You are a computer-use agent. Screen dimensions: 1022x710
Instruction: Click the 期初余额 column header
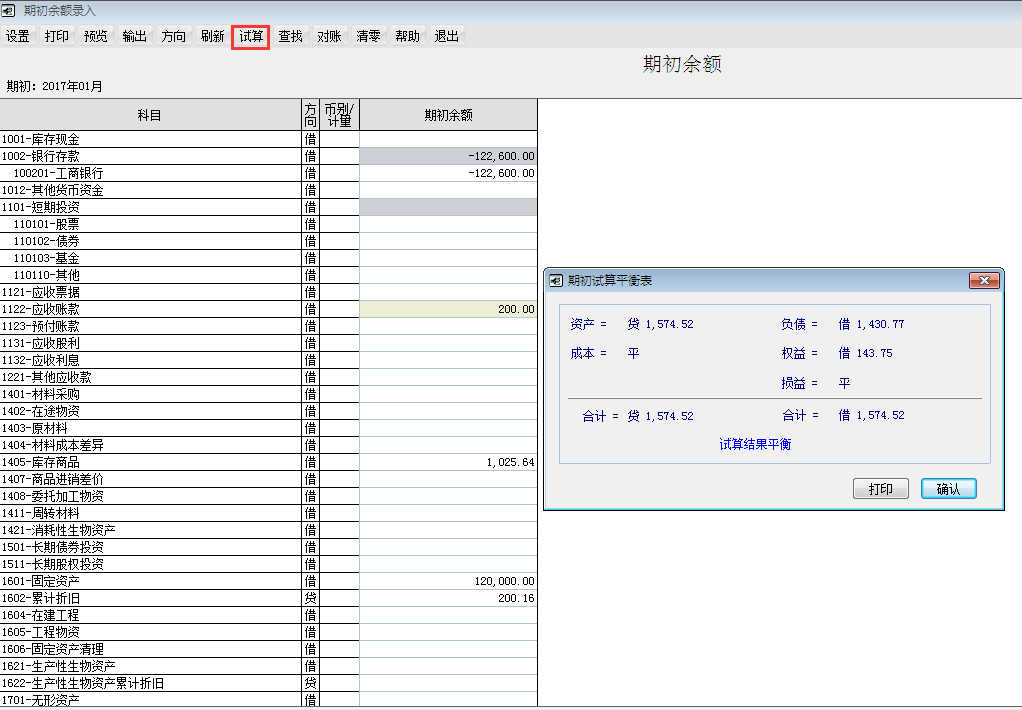(x=448, y=116)
